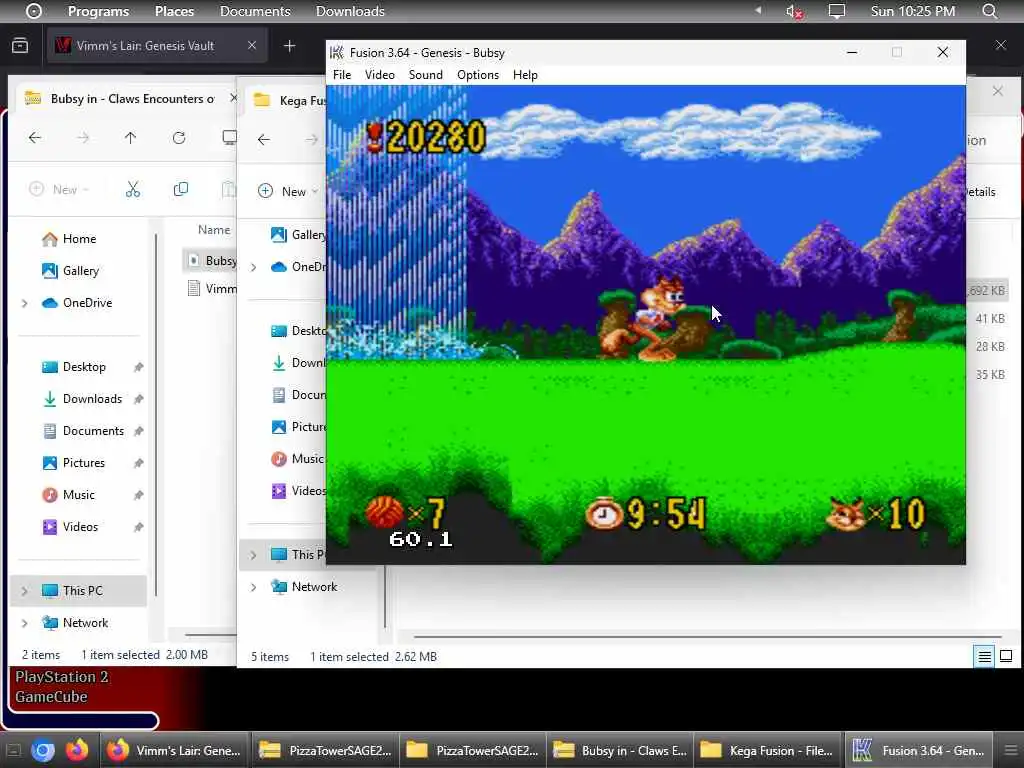Open Downloads from the top panel
The height and width of the screenshot is (768, 1024).
pos(350,11)
